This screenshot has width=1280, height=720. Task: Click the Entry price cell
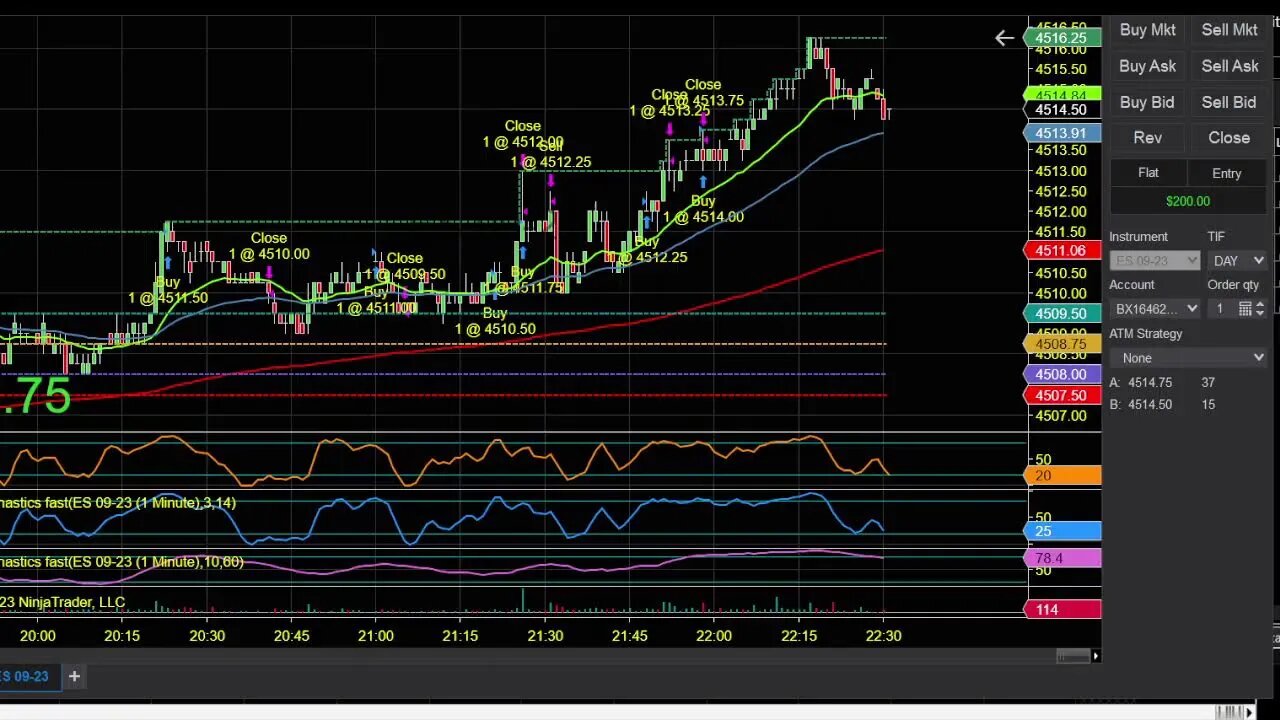pos(1227,173)
